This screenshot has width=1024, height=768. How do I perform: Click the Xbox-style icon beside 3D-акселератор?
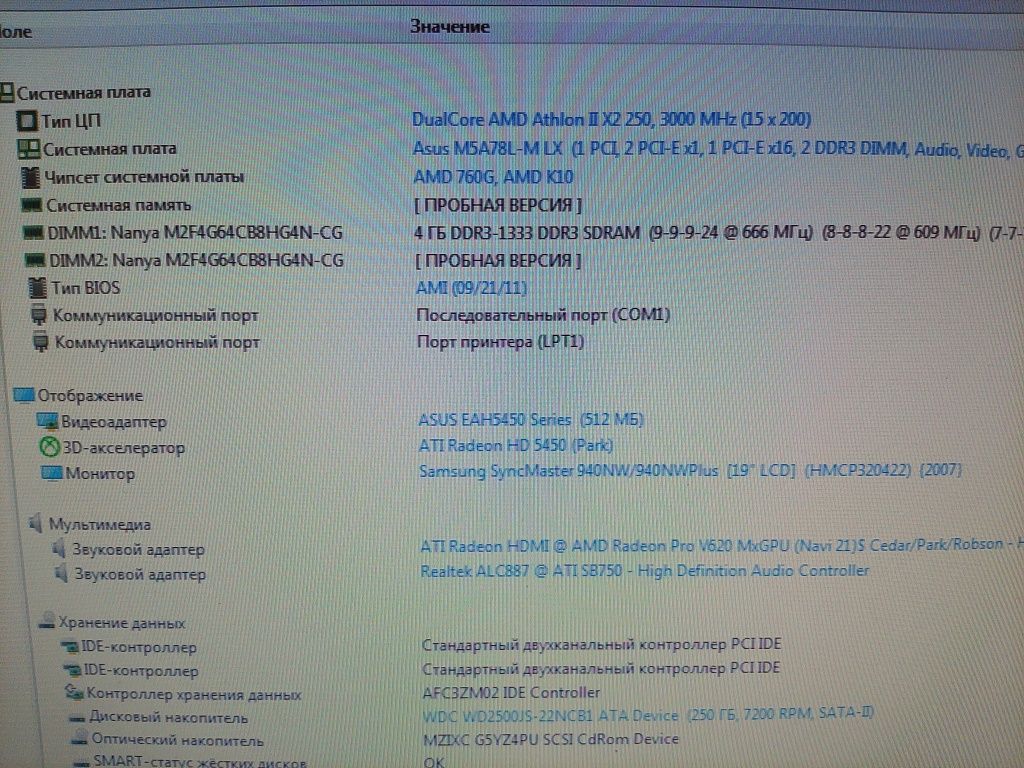coord(49,447)
